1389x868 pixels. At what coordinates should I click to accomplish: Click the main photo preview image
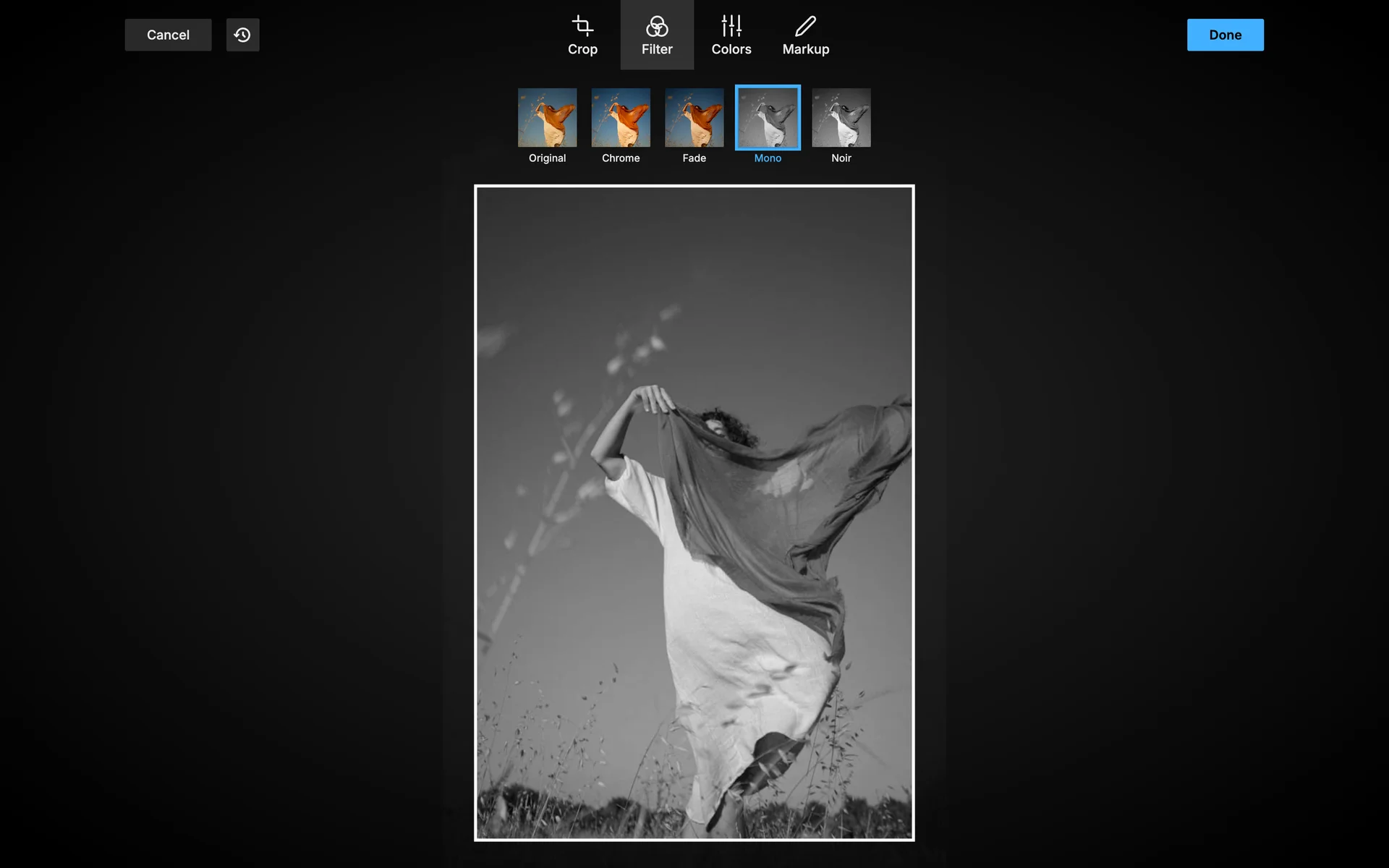pos(694,512)
